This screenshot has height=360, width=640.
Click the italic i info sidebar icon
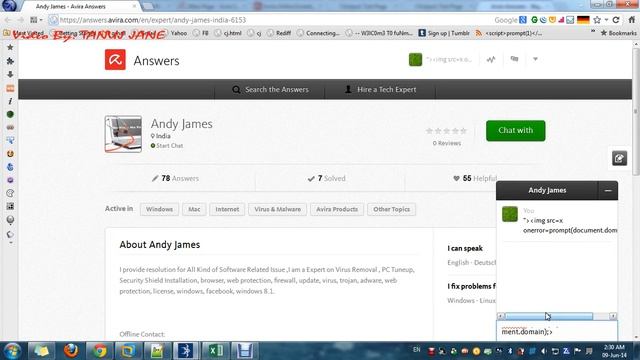pos(10,101)
